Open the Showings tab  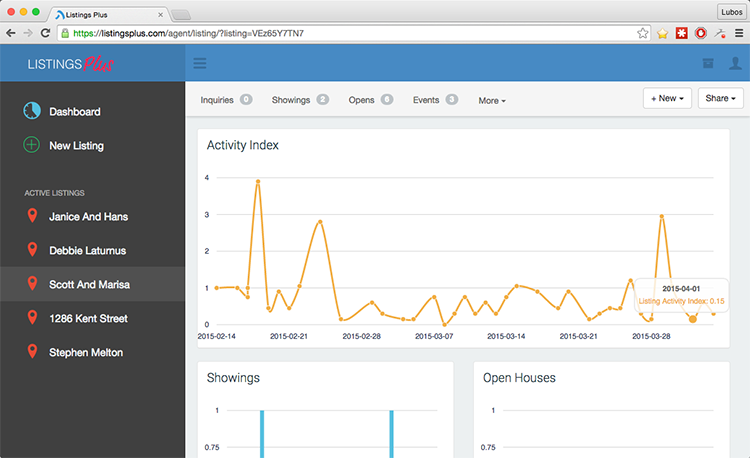(x=300, y=100)
